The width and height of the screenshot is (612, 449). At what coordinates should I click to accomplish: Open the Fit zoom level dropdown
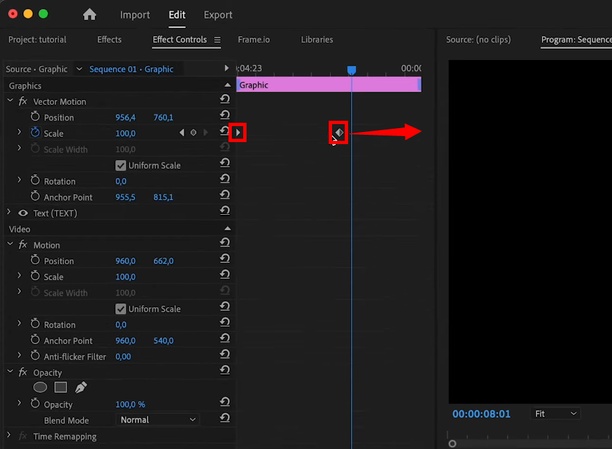click(x=555, y=413)
